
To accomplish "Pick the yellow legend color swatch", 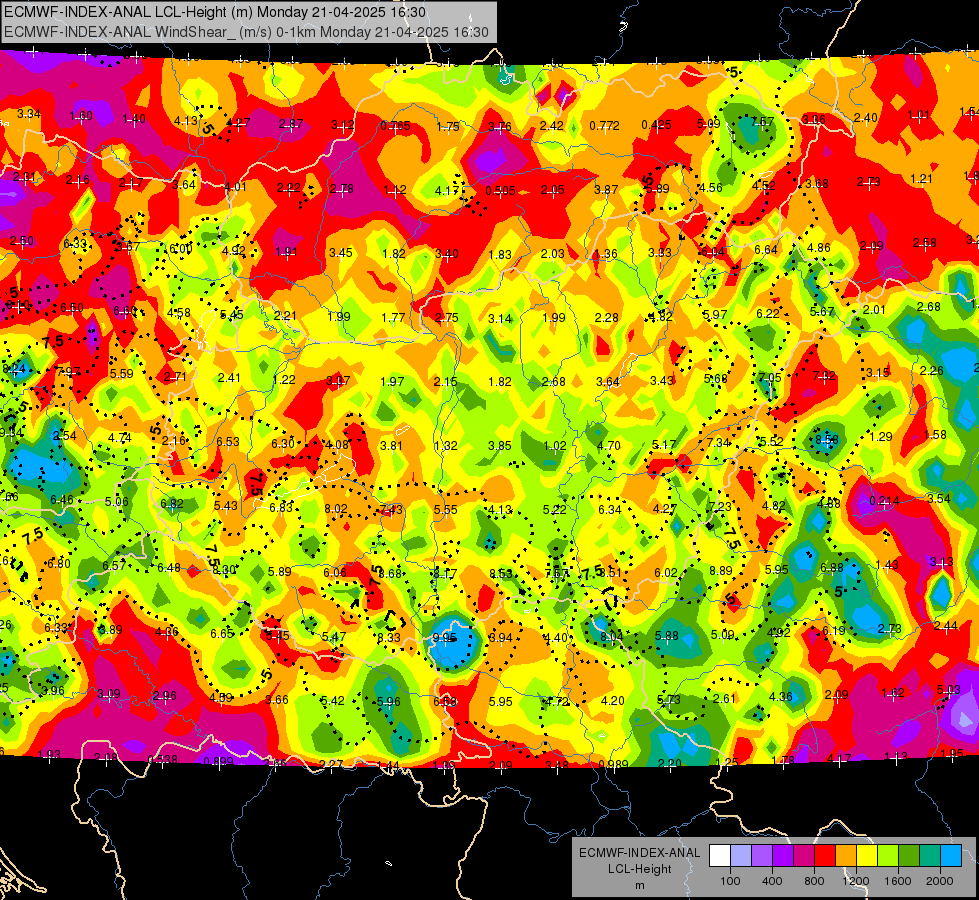I will [x=867, y=855].
